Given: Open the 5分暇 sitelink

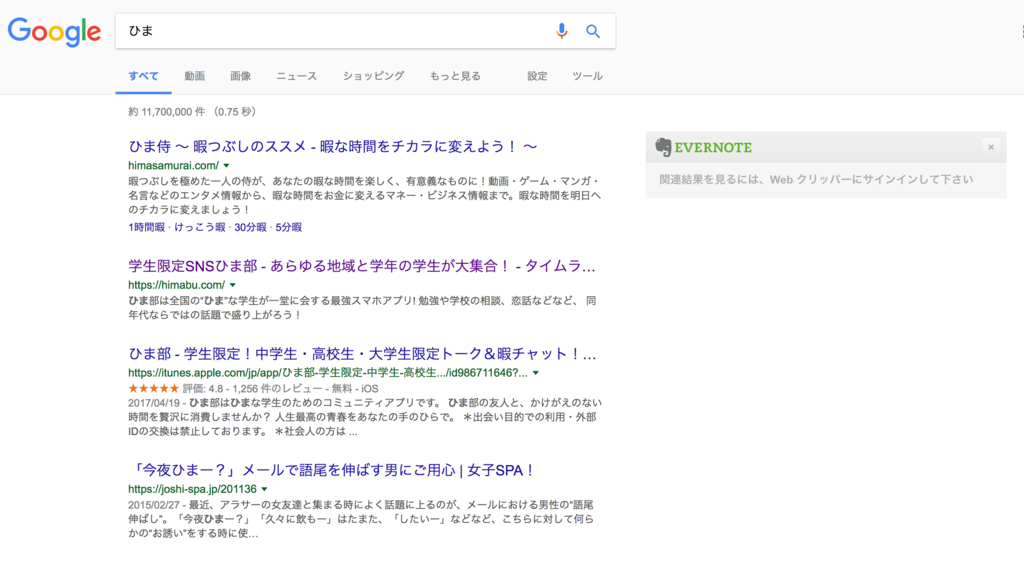Looking at the screenshot, I should 289,227.
